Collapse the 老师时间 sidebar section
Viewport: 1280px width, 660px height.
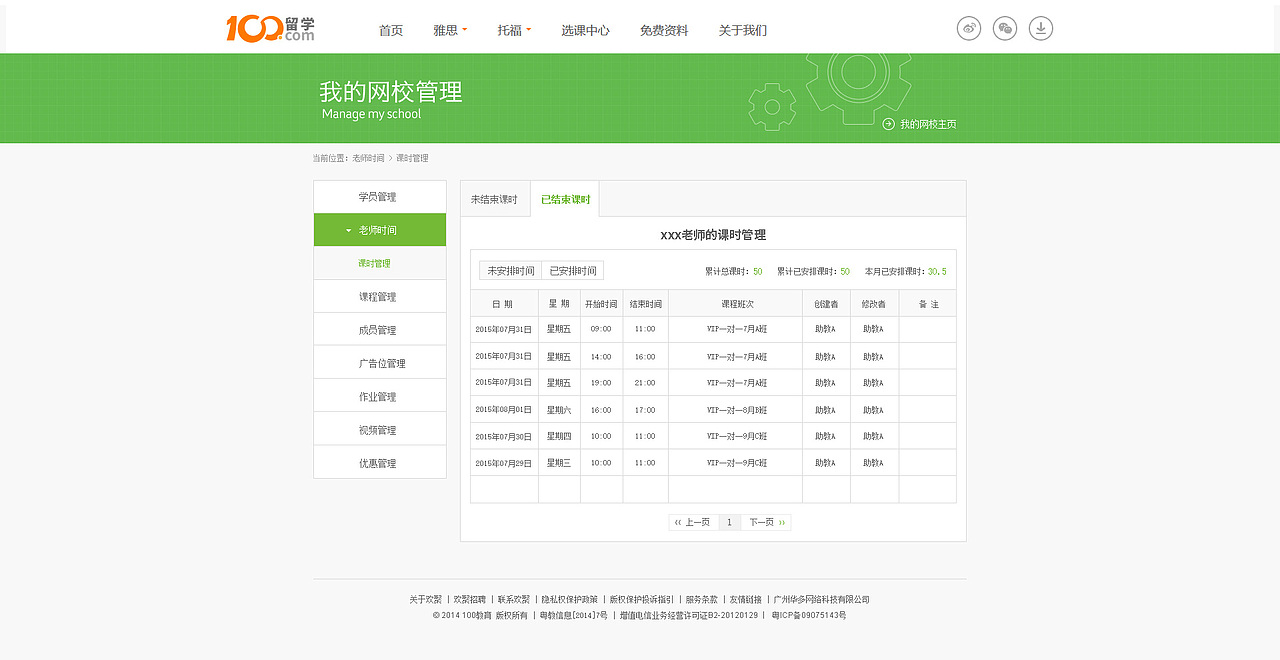(380, 230)
